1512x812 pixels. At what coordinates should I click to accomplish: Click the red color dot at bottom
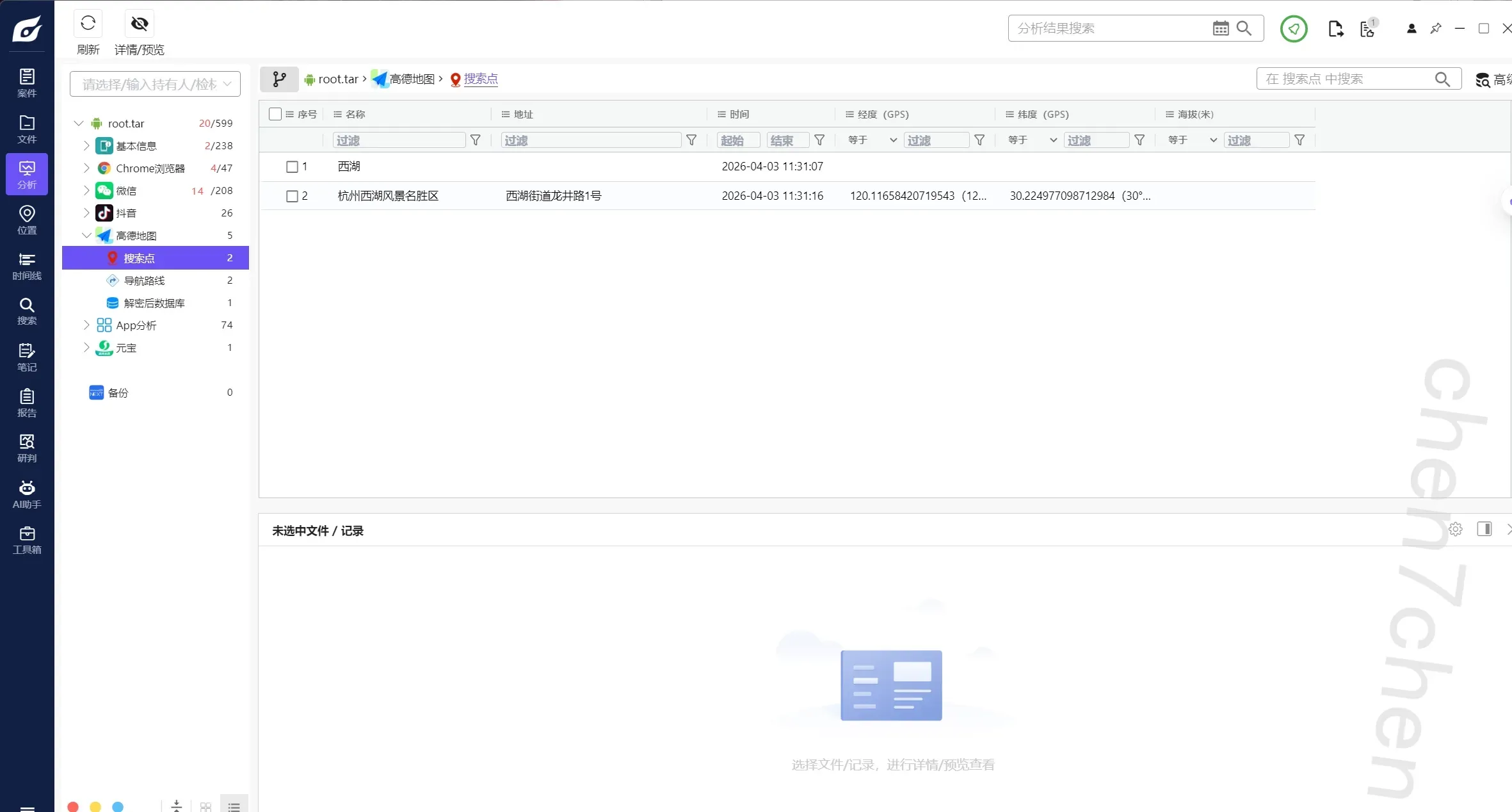pos(73,806)
